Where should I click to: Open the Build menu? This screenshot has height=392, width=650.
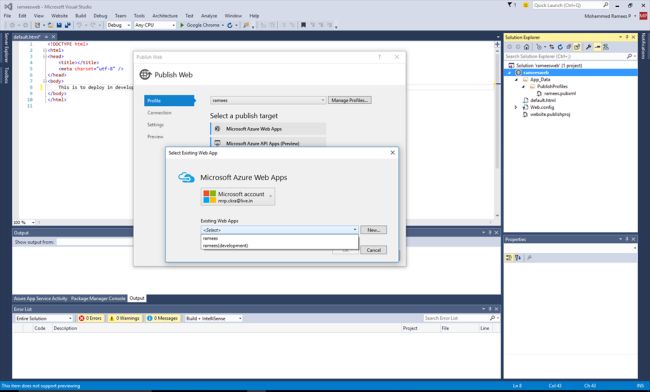tap(80, 16)
